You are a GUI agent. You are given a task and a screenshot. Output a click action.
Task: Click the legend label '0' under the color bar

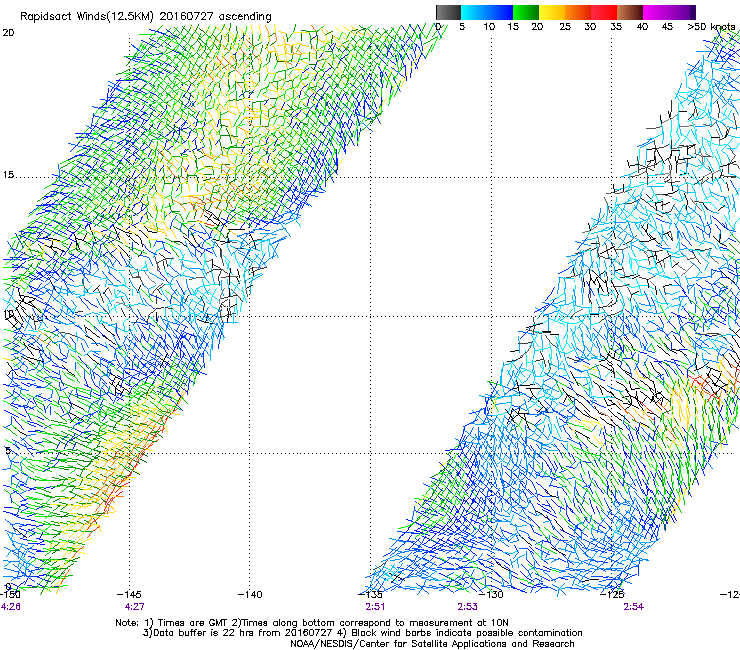438,26
